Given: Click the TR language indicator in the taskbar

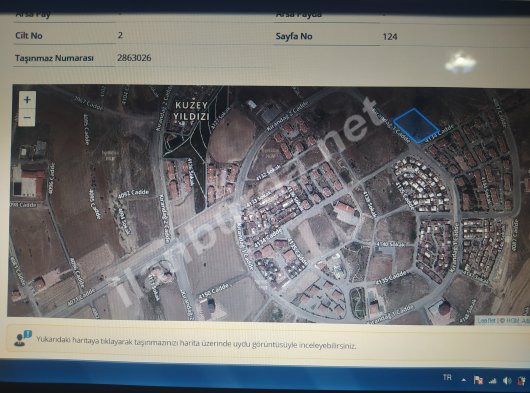Looking at the screenshot, I should (447, 377).
